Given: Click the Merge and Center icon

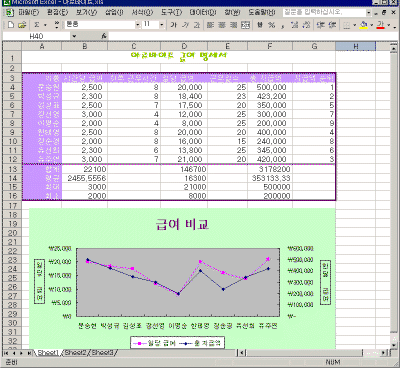Looking at the screenshot, I should click(245, 25).
